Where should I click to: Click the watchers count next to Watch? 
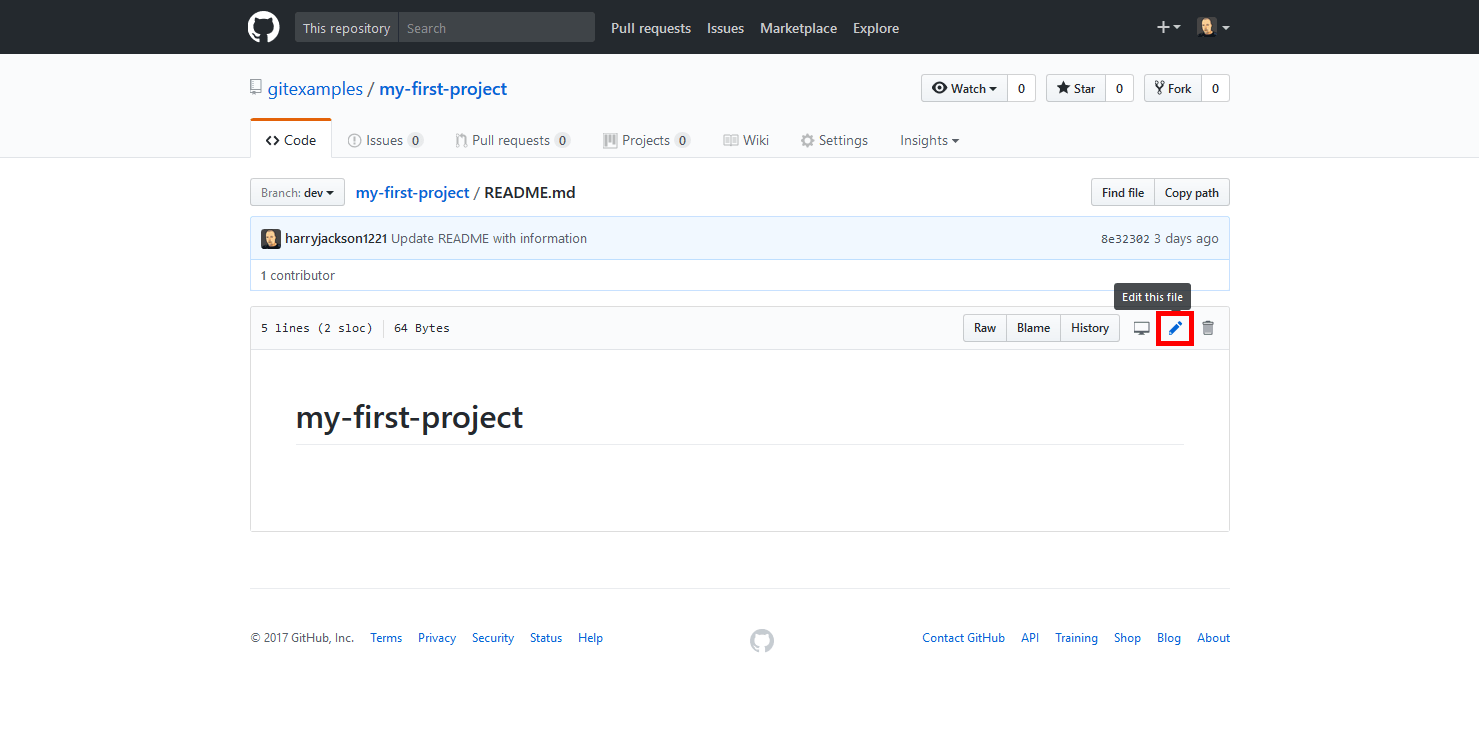coord(1021,88)
